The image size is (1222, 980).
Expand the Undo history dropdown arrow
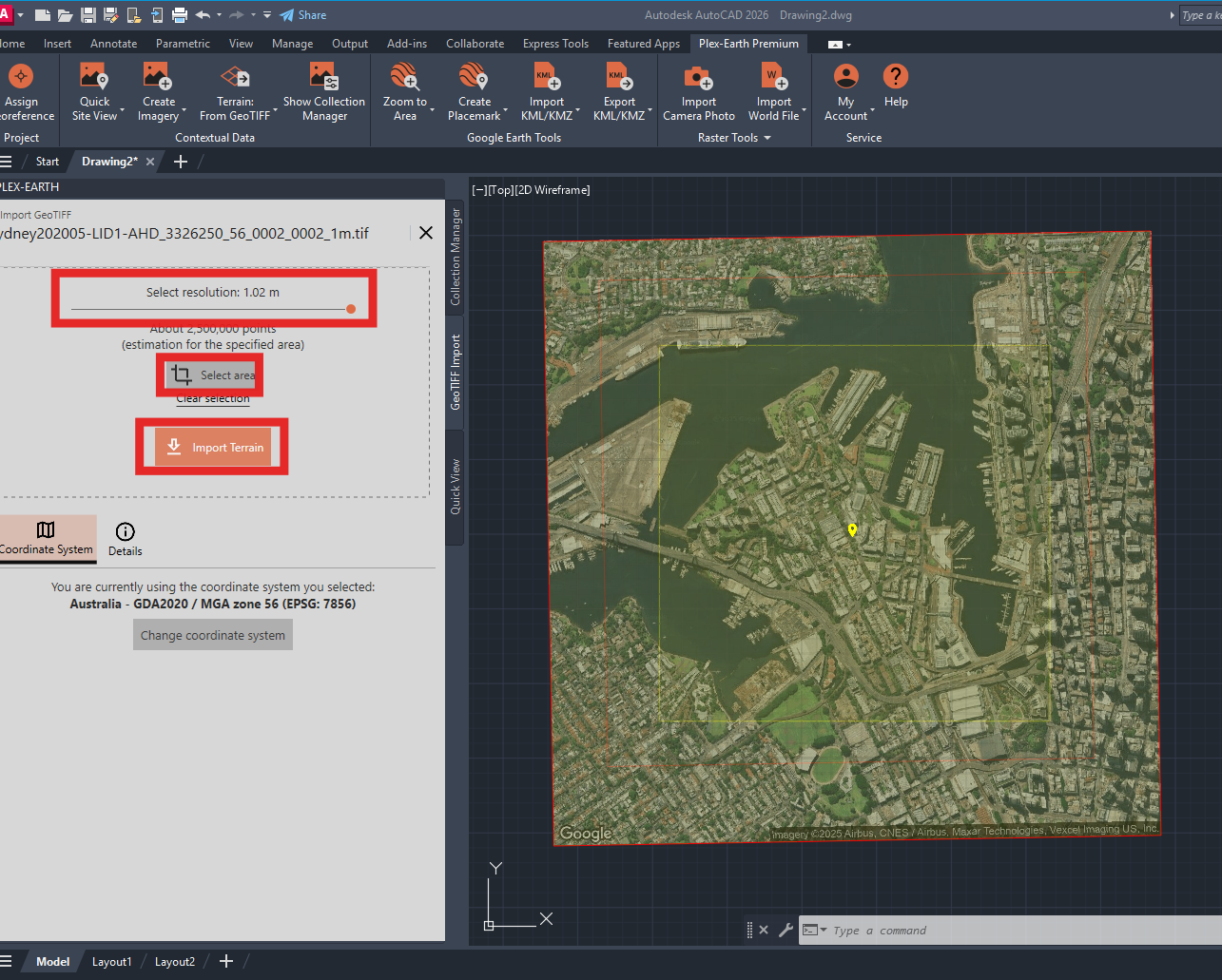coord(220,15)
